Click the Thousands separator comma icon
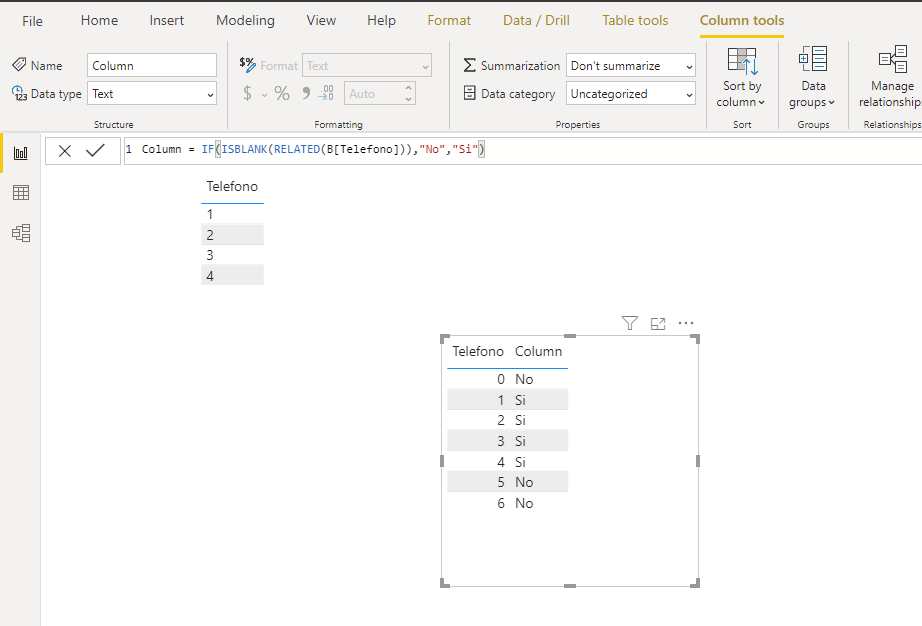922x626 pixels. coord(306,93)
